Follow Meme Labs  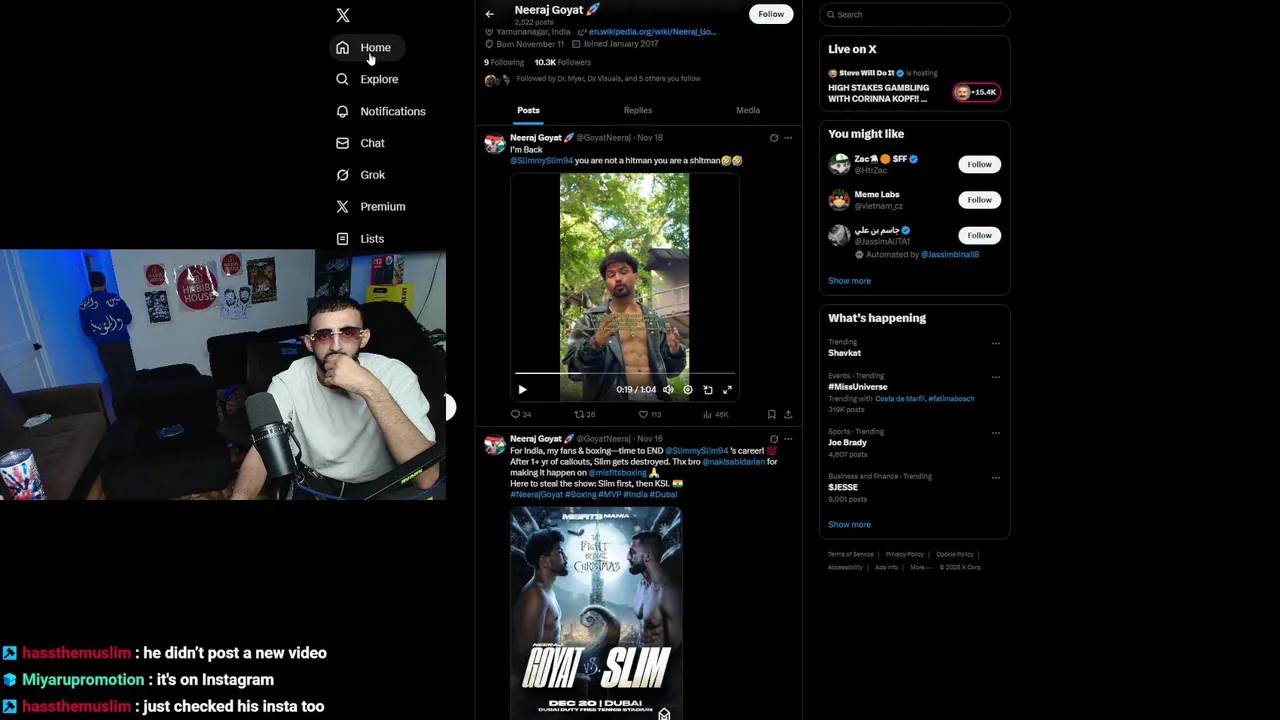coord(979,200)
